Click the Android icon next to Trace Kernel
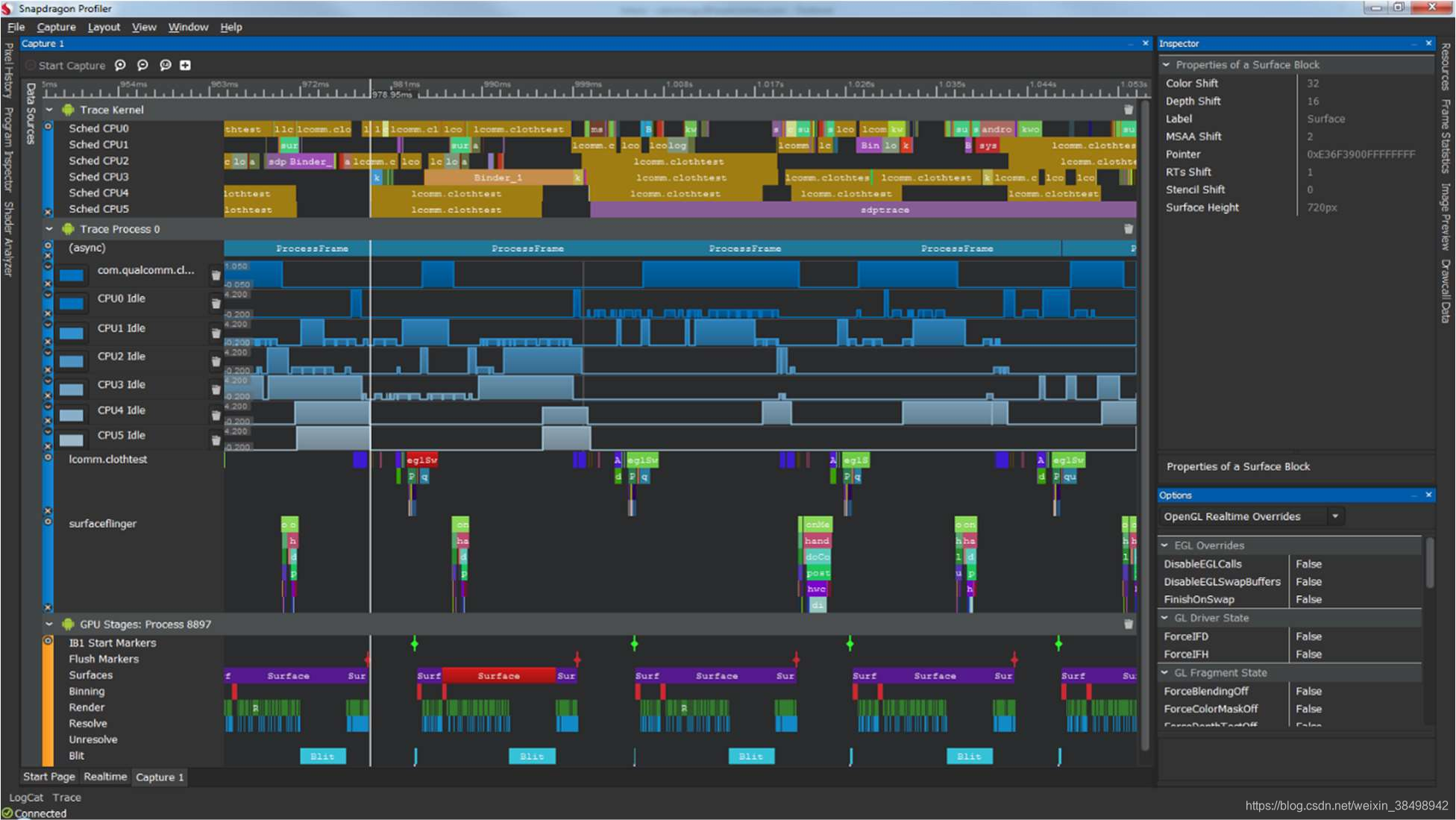This screenshot has width=1456, height=820. [x=68, y=110]
